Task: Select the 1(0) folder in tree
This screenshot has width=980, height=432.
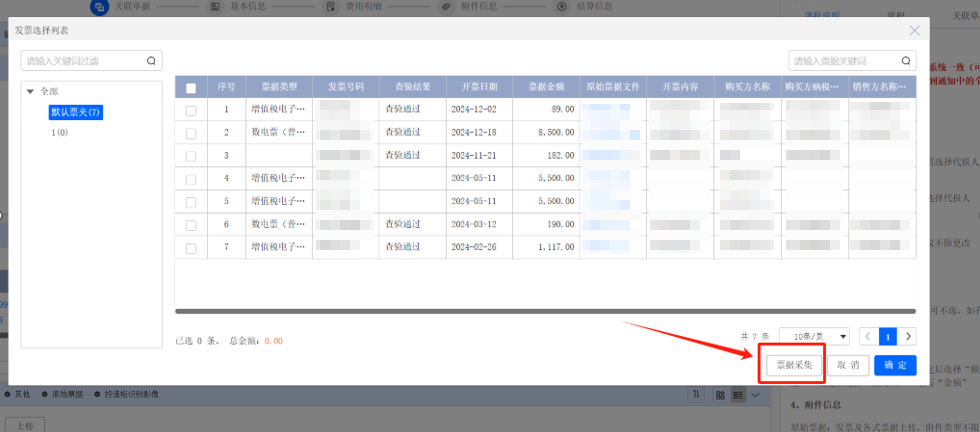Action: point(60,132)
